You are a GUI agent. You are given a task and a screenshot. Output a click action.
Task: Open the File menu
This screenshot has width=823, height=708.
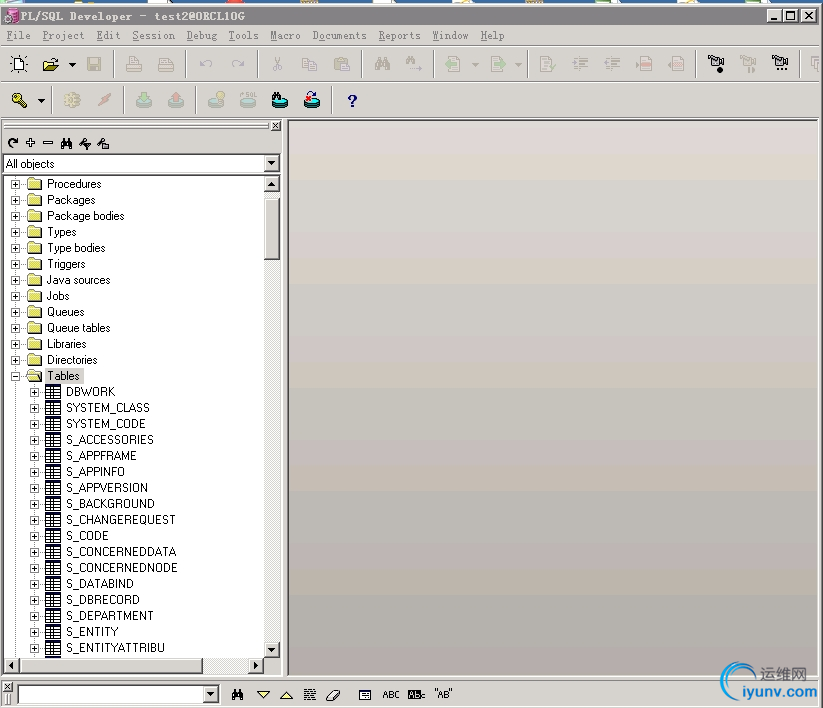pos(18,36)
